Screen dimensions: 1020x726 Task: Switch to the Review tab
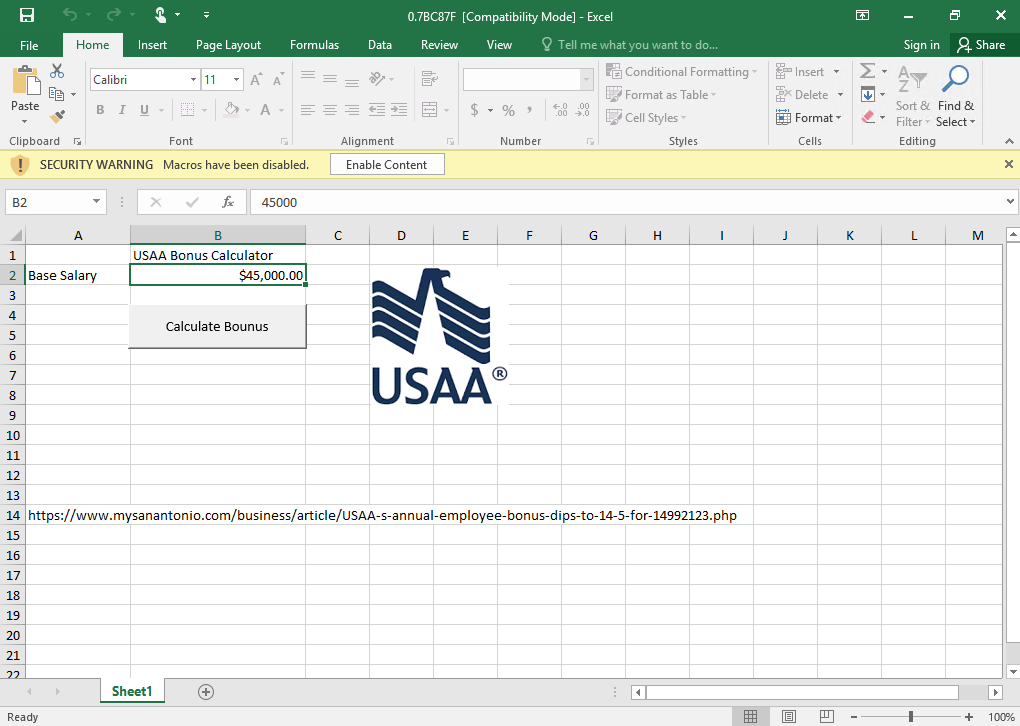(439, 45)
